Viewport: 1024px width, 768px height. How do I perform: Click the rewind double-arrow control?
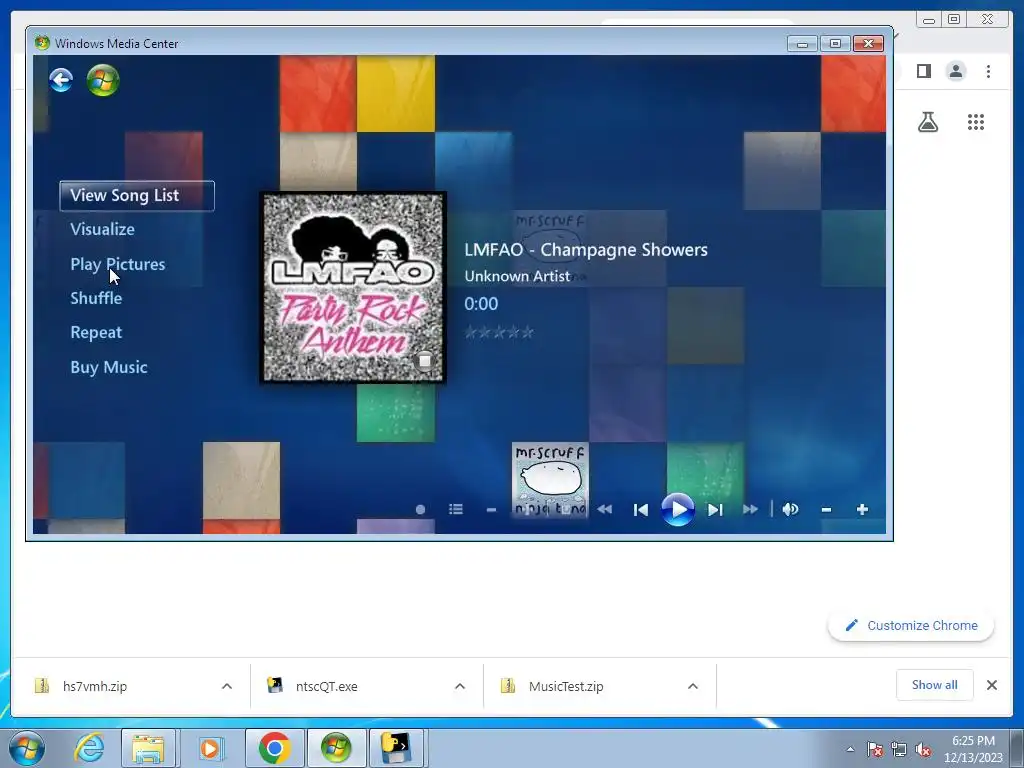coord(605,509)
